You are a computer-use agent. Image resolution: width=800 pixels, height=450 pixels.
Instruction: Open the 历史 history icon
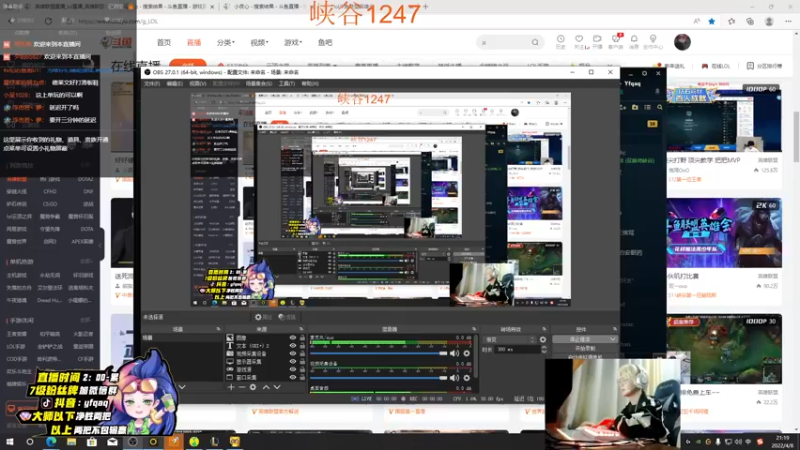[x=561, y=42]
